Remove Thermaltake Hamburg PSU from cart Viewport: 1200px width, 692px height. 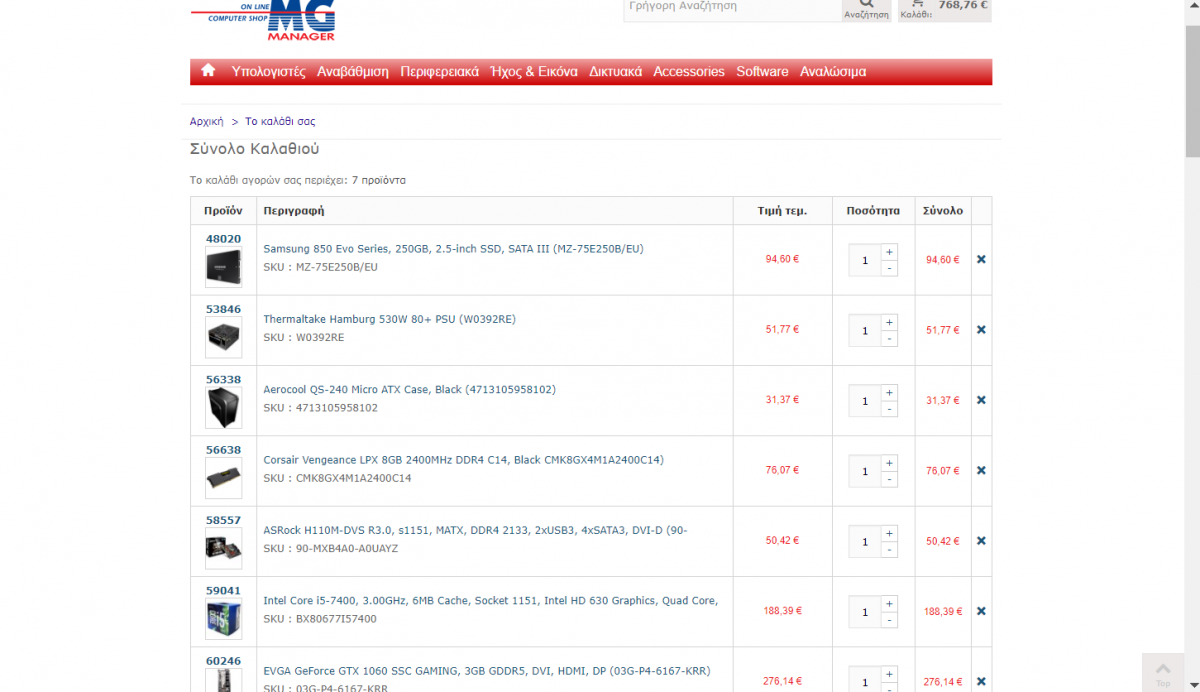tap(981, 329)
